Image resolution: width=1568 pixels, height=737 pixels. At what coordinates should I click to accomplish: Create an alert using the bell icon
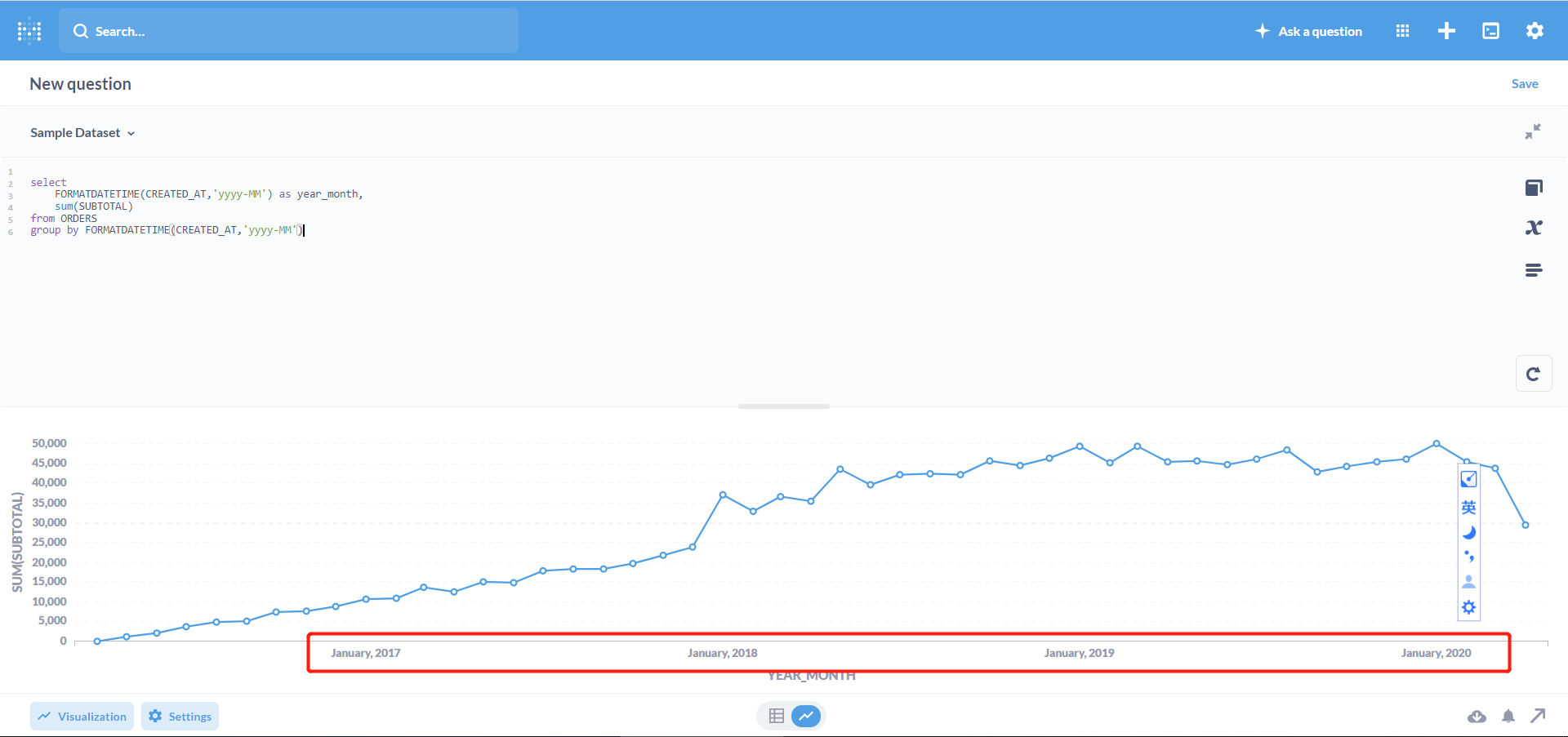[x=1508, y=716]
